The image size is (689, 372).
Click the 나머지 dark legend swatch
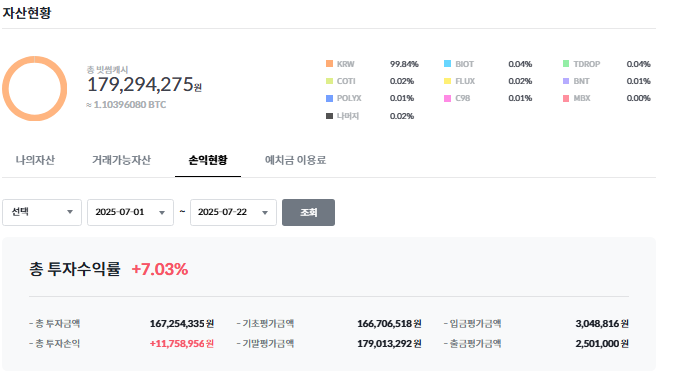(x=329, y=116)
